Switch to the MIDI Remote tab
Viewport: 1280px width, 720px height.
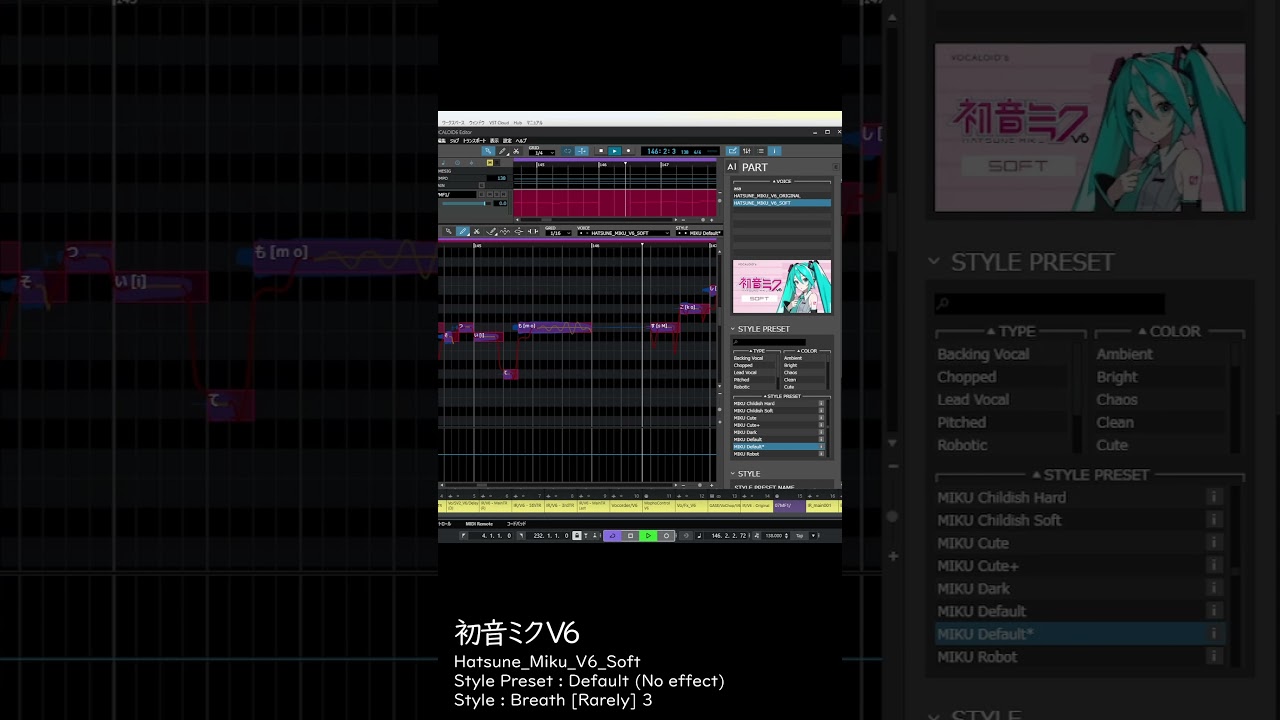479,524
